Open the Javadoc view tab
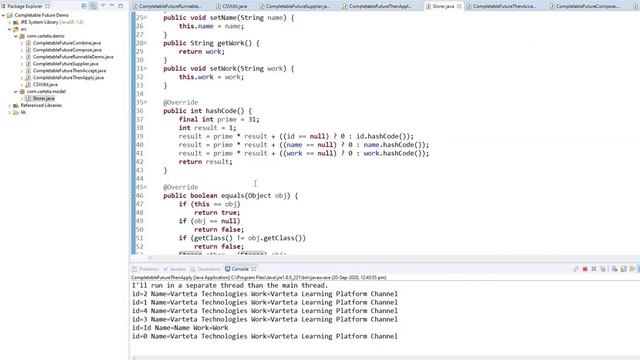This screenshot has width=640, height=360. (174, 269)
